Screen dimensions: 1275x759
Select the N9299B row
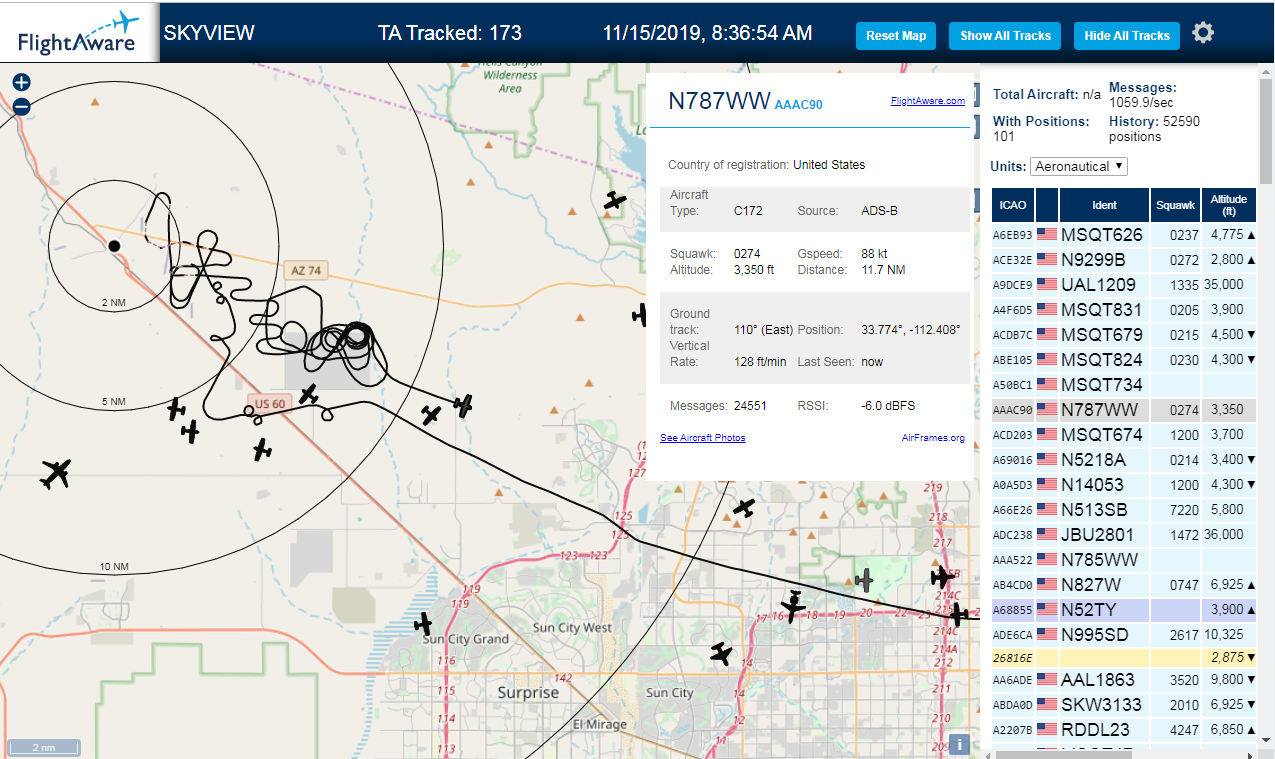click(1124, 260)
